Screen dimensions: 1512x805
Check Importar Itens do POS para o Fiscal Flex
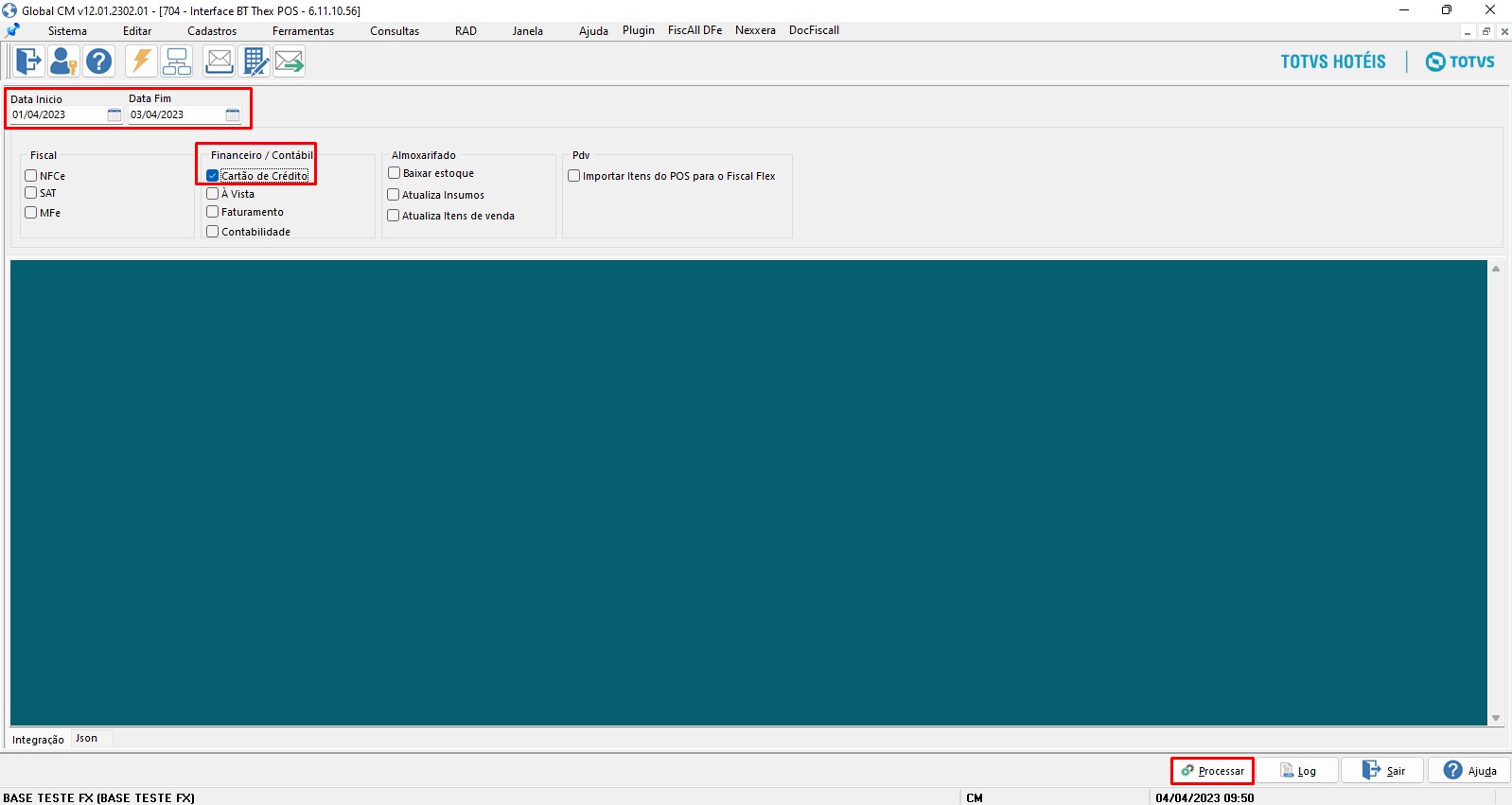pyautogui.click(x=573, y=176)
